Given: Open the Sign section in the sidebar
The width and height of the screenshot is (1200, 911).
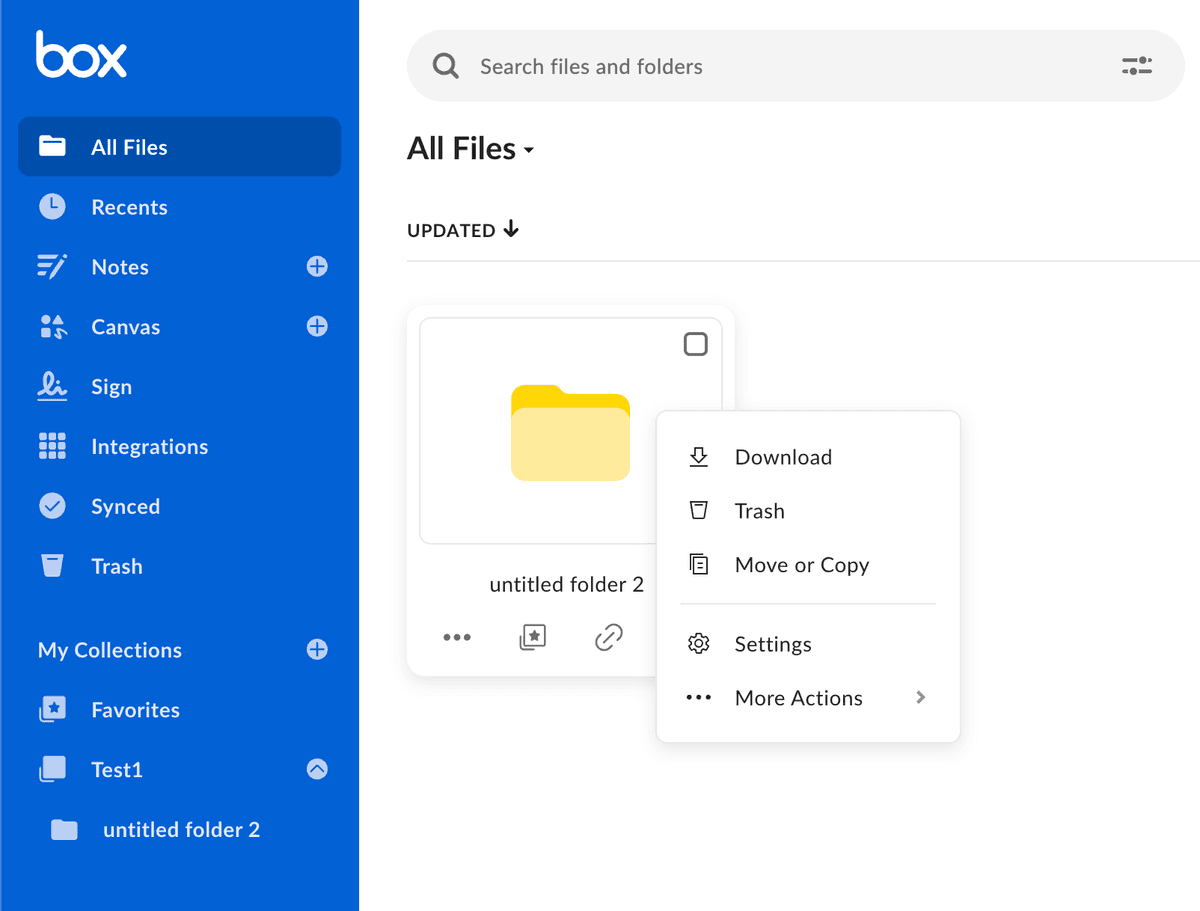Looking at the screenshot, I should click(113, 386).
